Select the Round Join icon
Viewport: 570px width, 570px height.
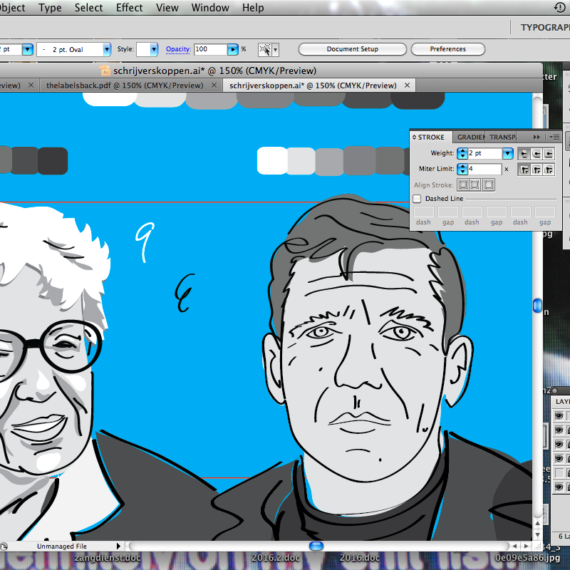(x=536, y=169)
